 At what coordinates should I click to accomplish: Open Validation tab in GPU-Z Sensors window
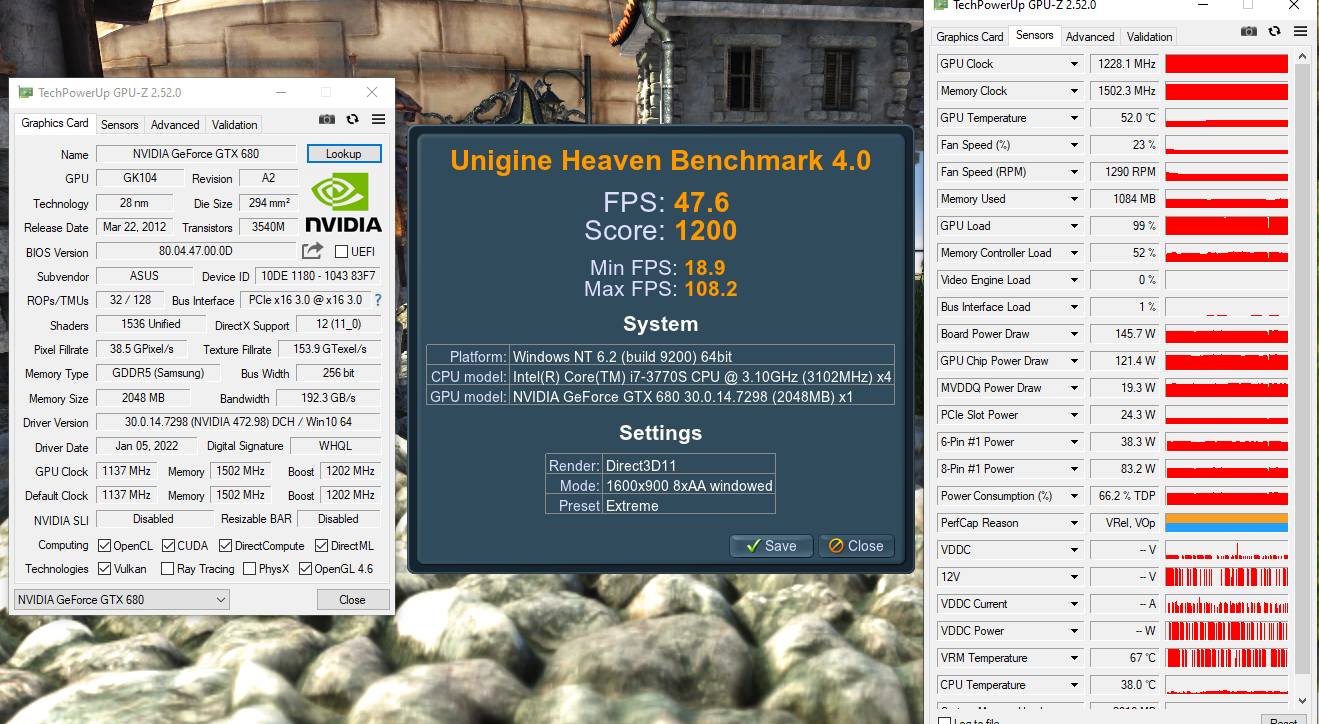point(1150,37)
